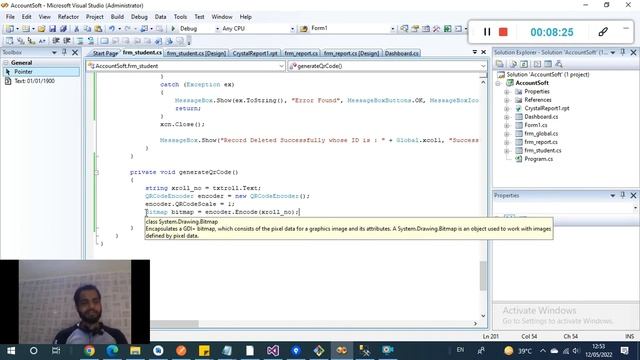
Task: Click Show All Files icon in Solution Explorer
Action: pyautogui.click(x=513, y=64)
